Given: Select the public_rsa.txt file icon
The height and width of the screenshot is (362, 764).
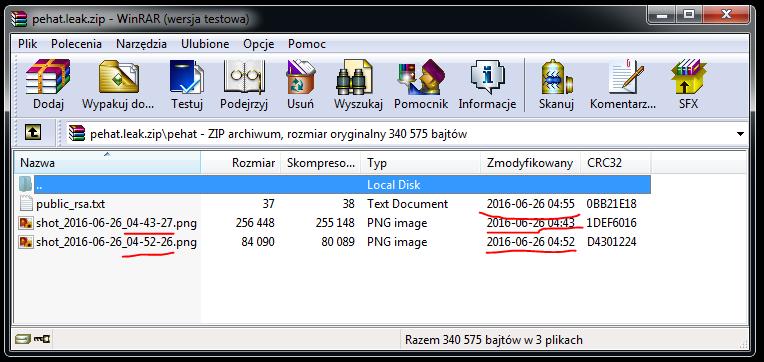Looking at the screenshot, I should (25, 203).
